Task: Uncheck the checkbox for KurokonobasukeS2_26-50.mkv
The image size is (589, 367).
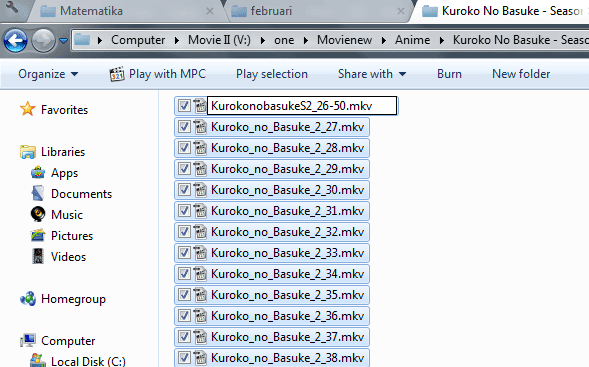Action: [184, 106]
